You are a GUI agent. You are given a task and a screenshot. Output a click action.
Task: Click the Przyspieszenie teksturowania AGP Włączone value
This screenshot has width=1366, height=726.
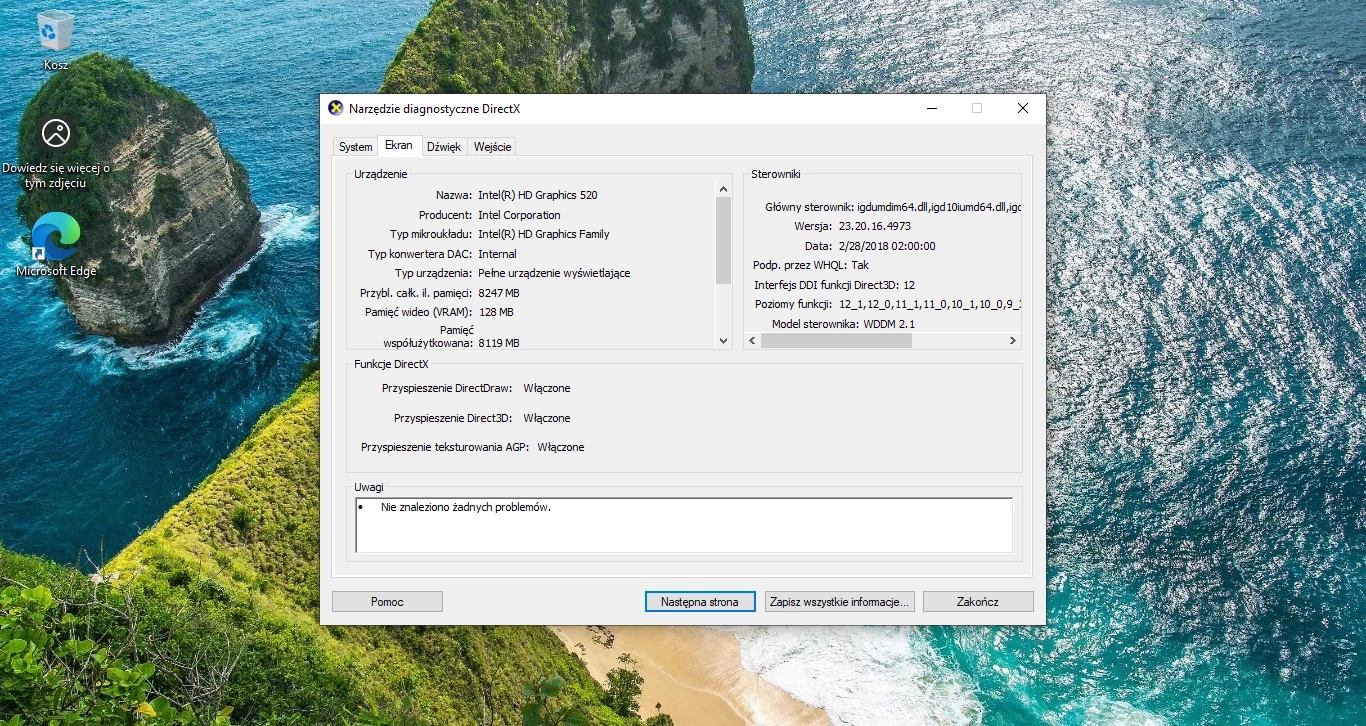click(x=561, y=447)
